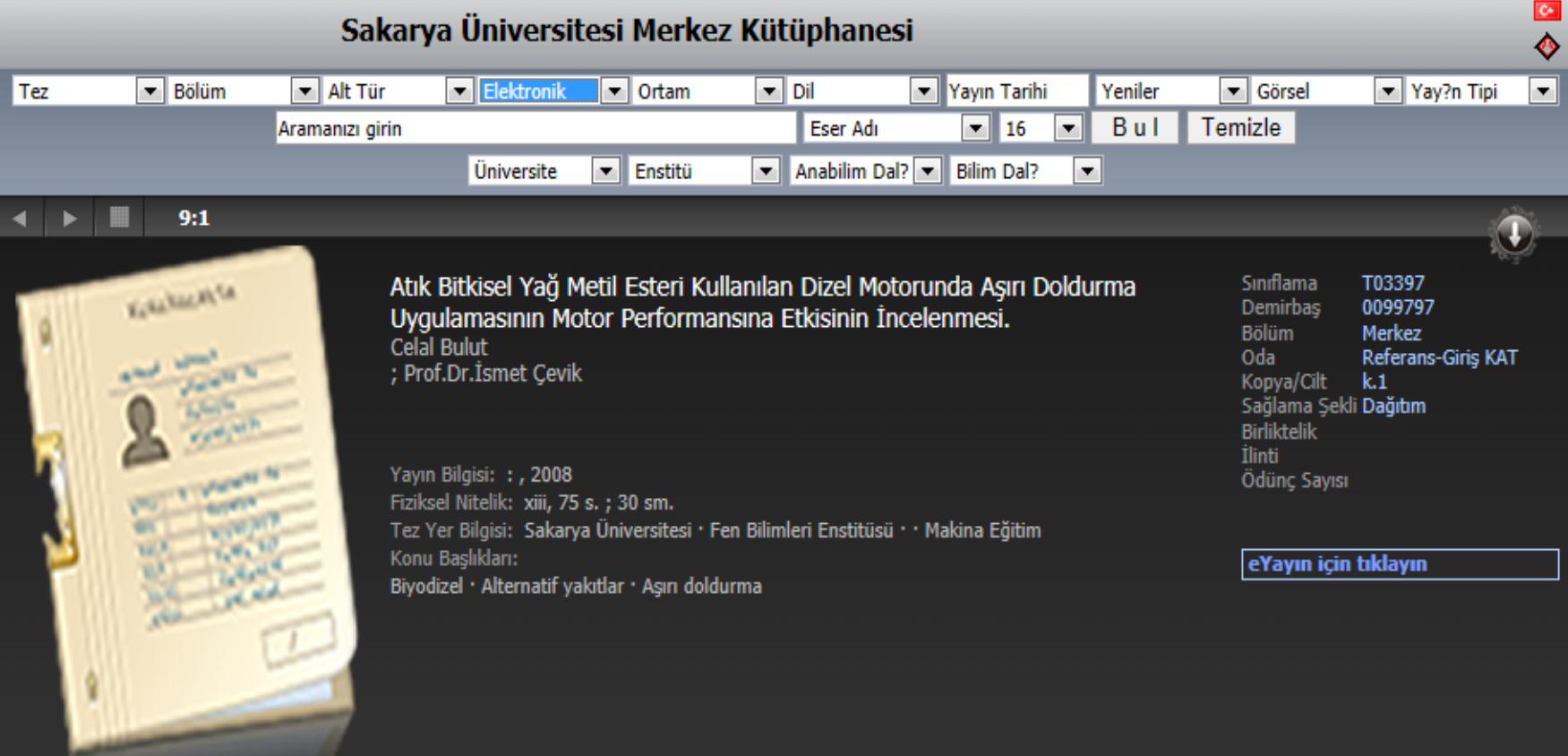This screenshot has height=756, width=1568.
Task: Click Demirbaş number 0099797
Action: point(1398,307)
